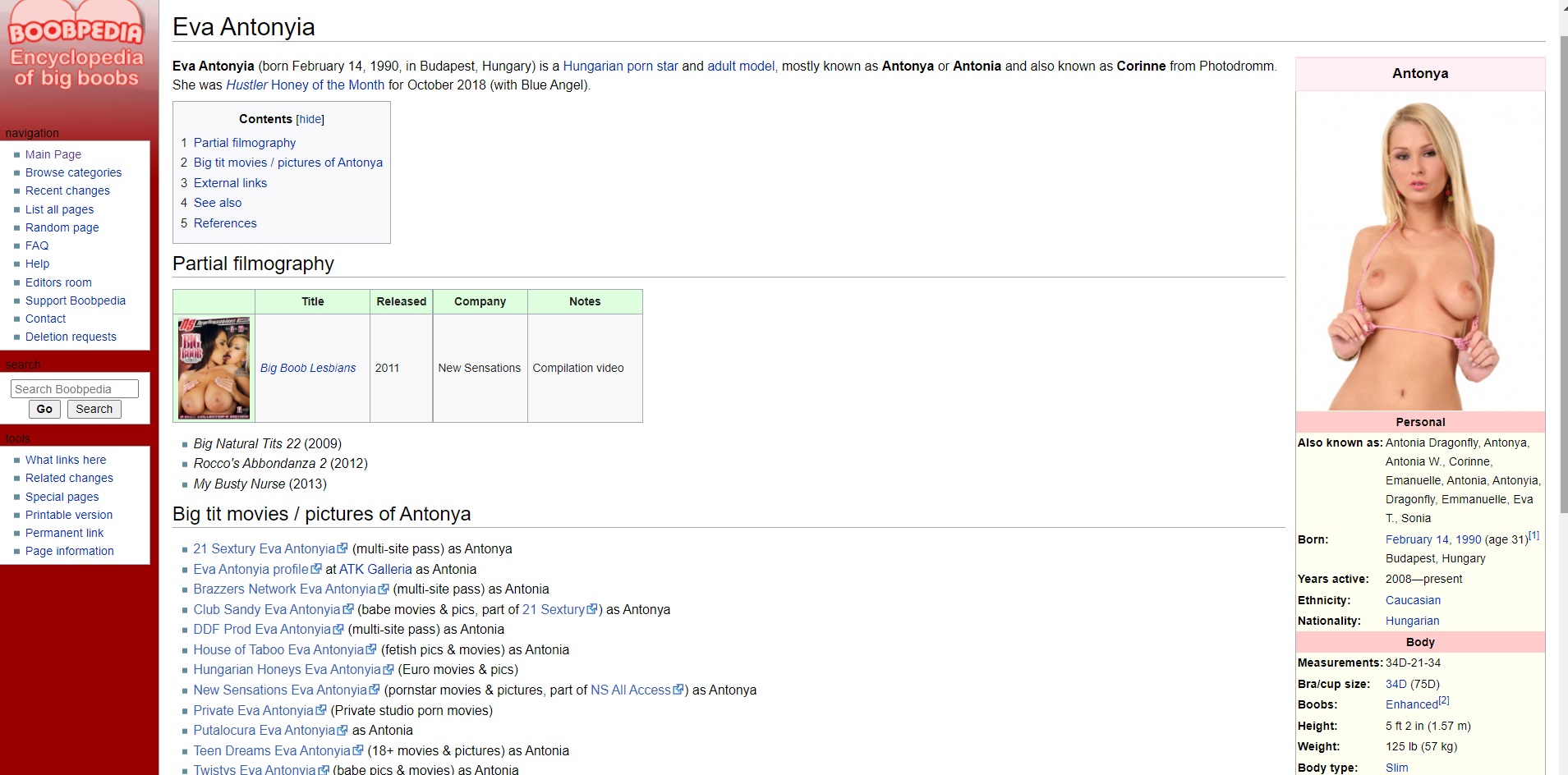Click the Compilation video table cell
1568x775 pixels.
[585, 368]
